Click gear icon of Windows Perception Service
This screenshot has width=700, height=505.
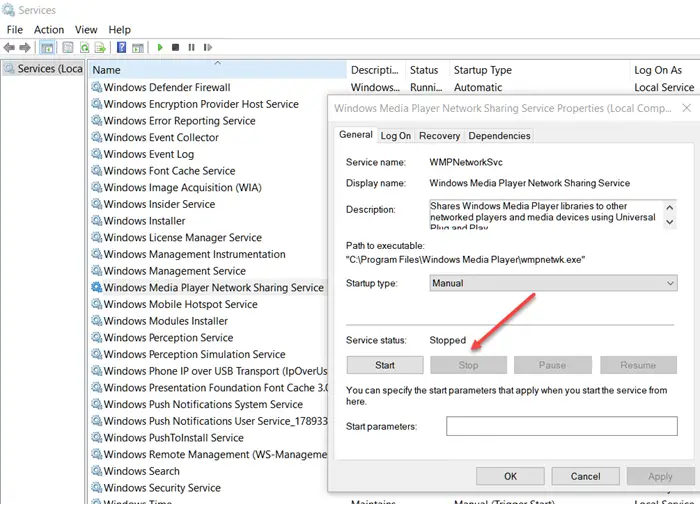tap(96, 337)
